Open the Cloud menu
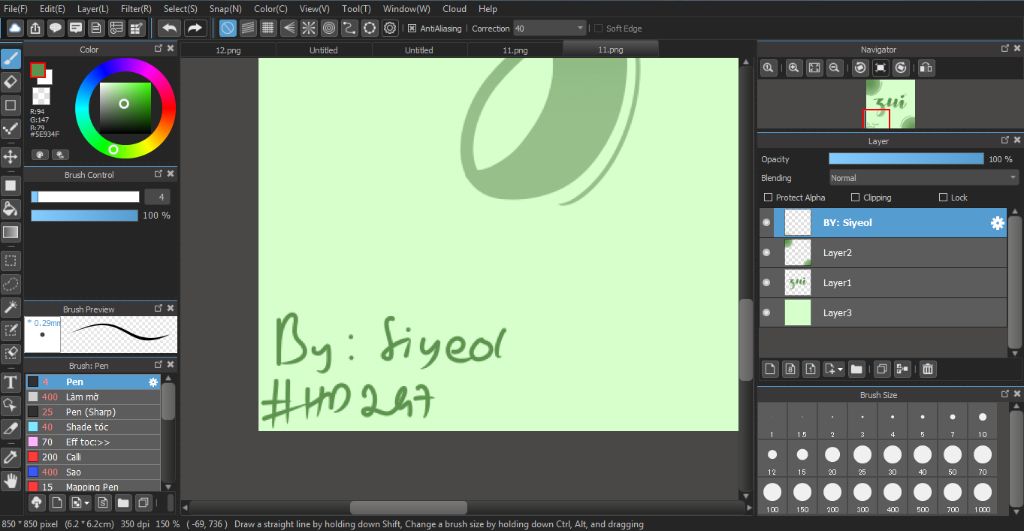 tap(455, 8)
